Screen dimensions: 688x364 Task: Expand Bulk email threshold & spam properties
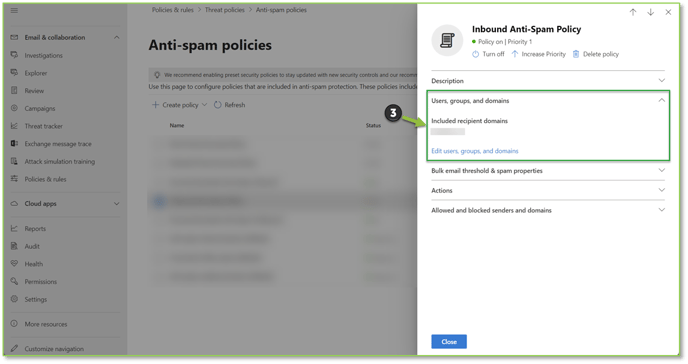548,171
